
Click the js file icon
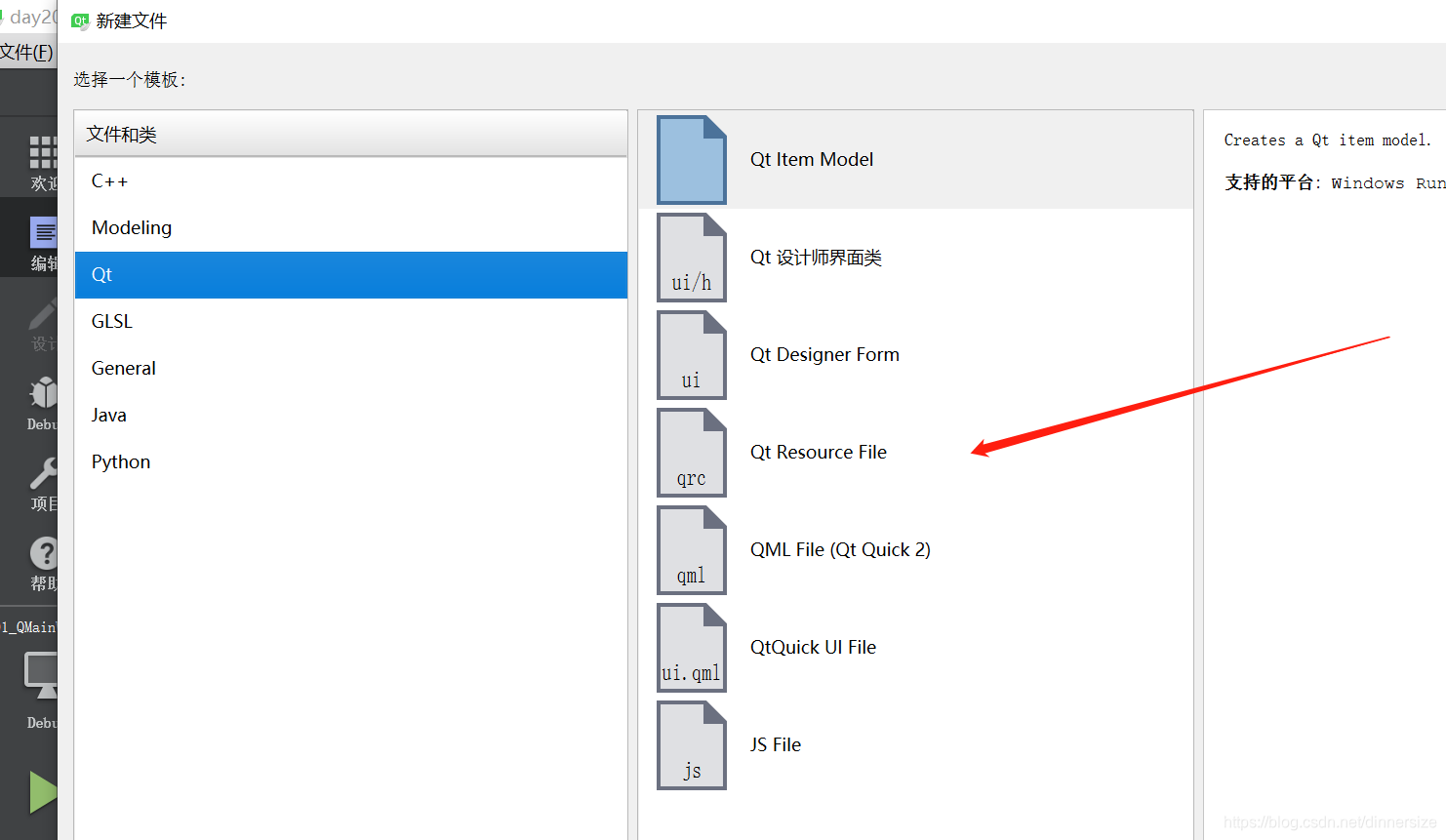coord(692,745)
